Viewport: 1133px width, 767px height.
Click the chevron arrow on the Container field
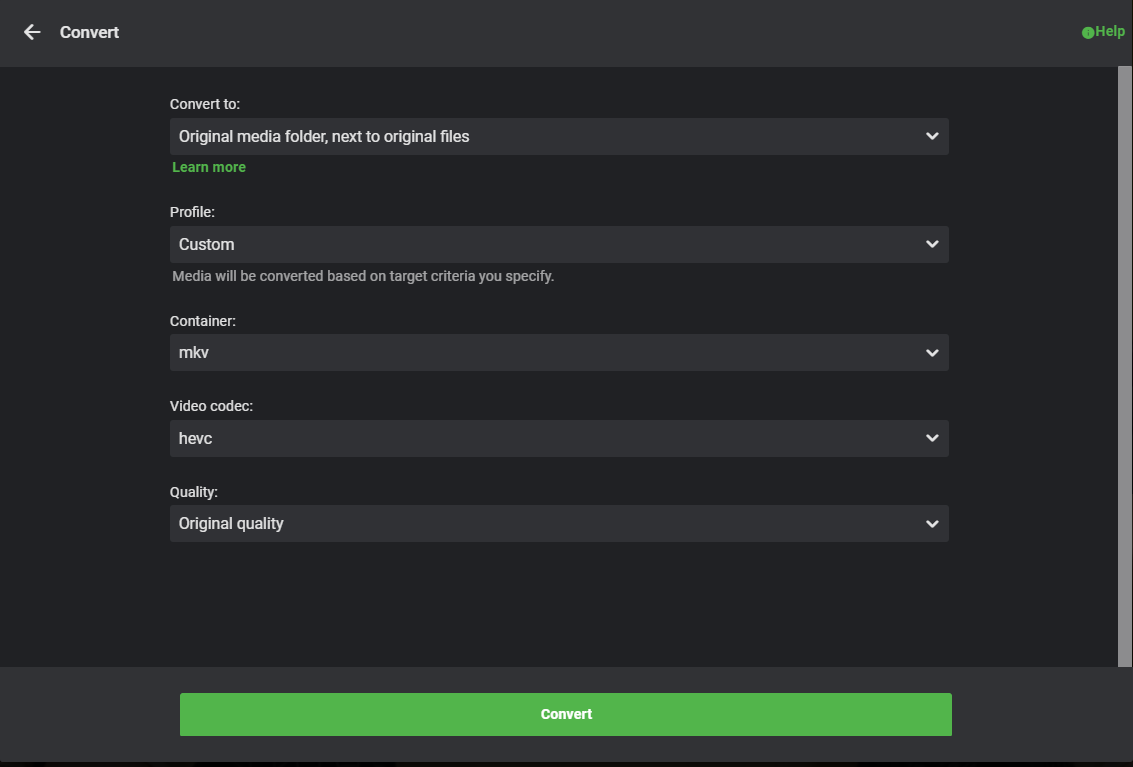point(932,353)
